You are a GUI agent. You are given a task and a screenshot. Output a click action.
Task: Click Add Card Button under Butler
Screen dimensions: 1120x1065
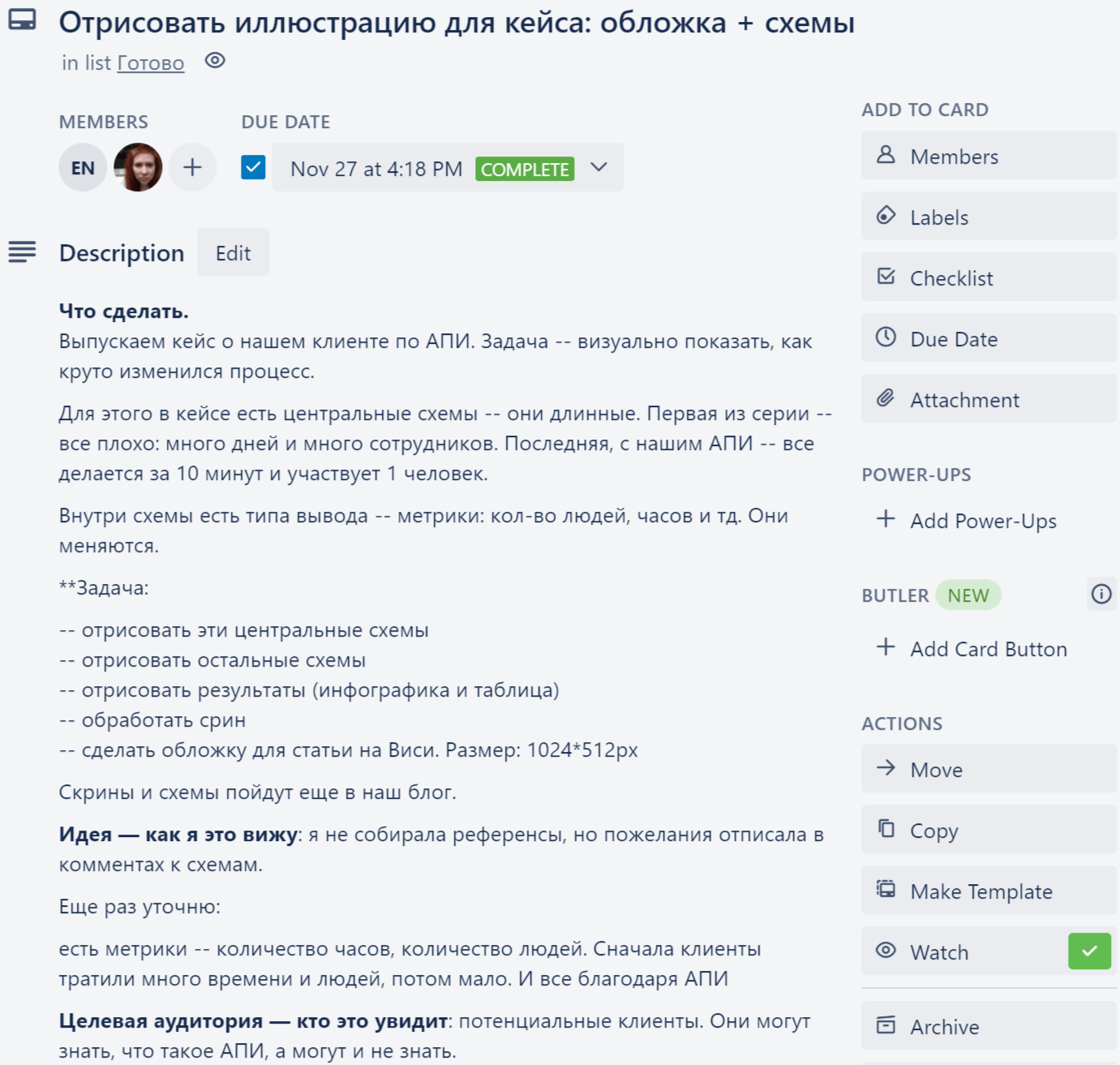988,649
